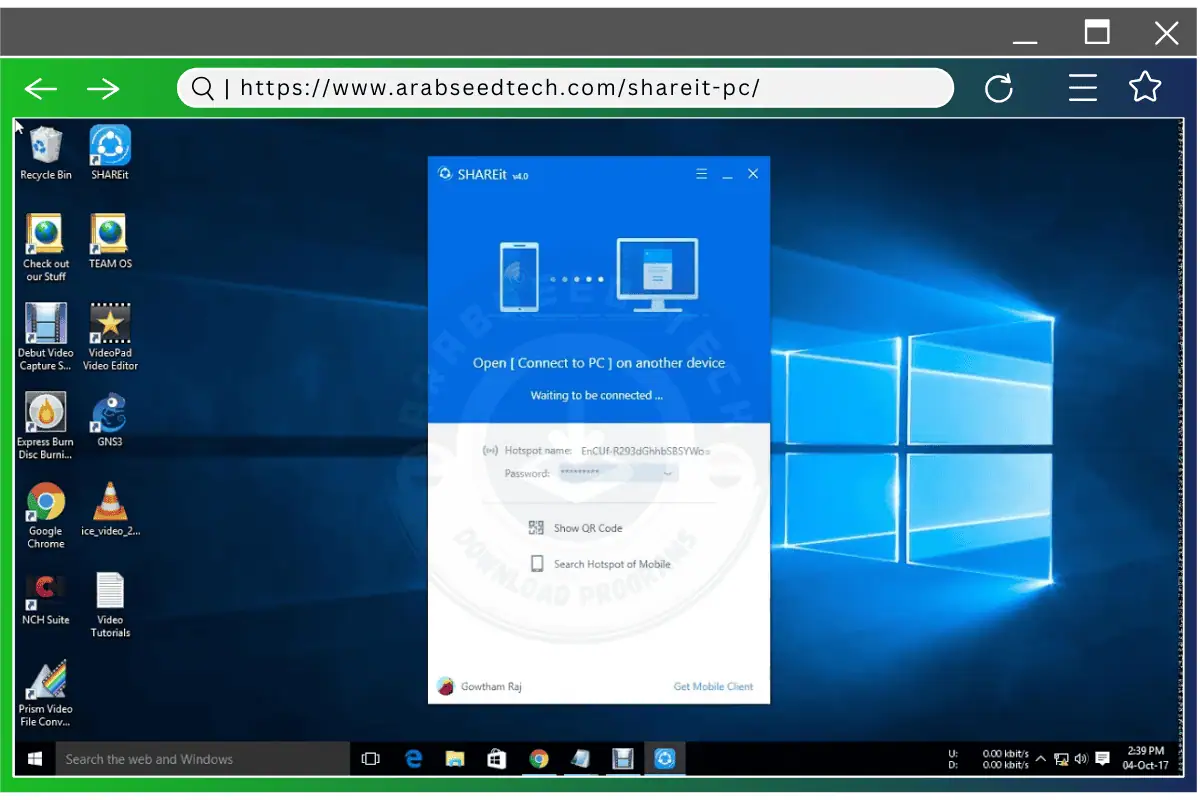Open GNS3 desktop icon
This screenshot has height=800, width=1200.
click(x=110, y=413)
